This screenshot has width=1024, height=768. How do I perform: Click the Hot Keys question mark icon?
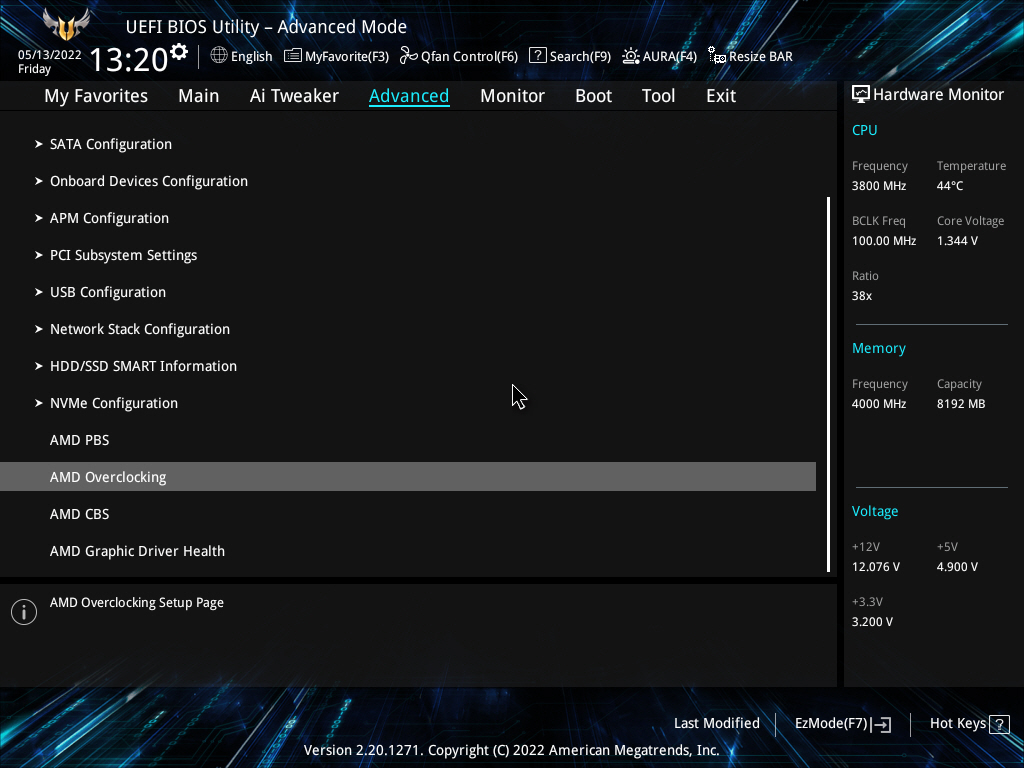998,724
